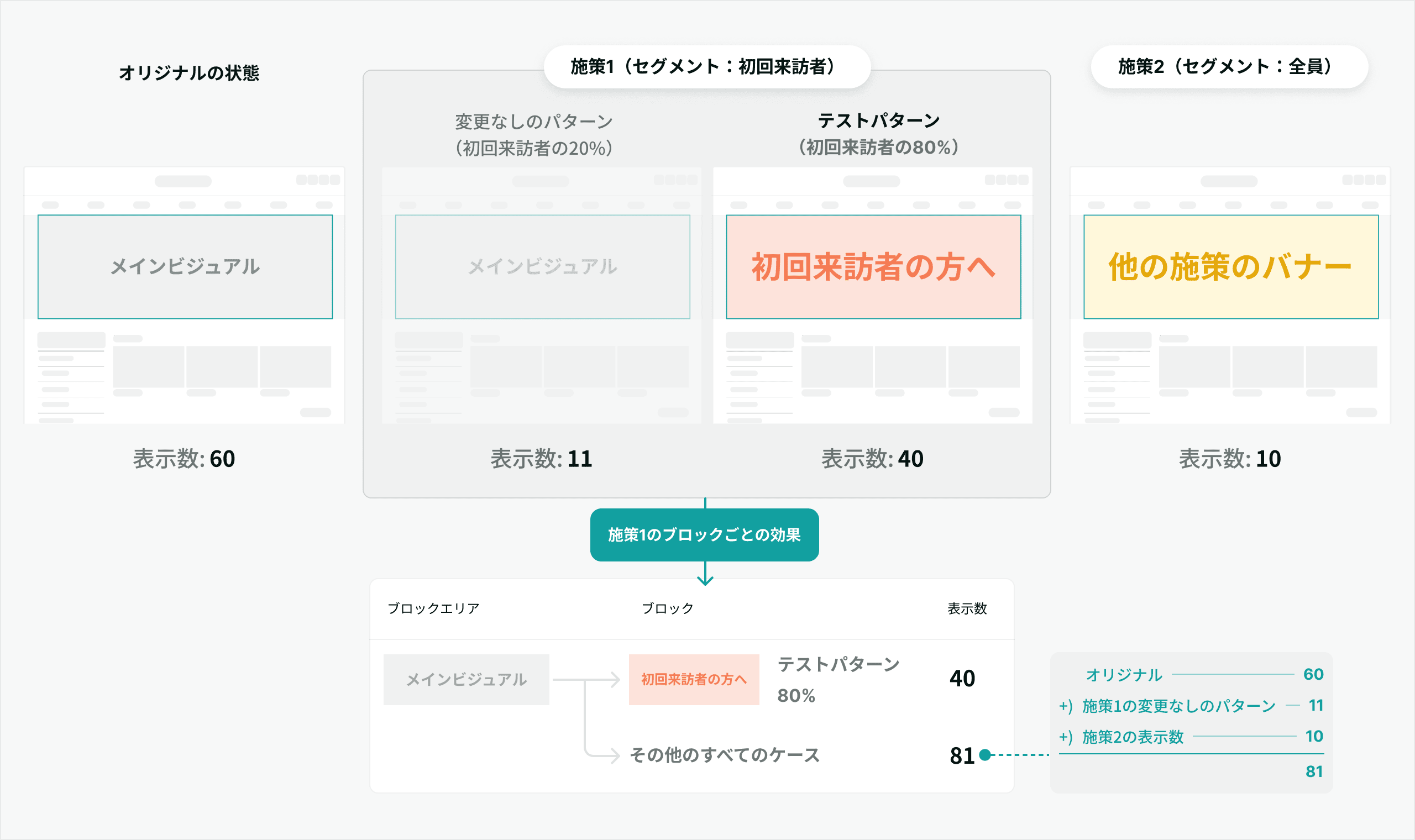Image resolution: width=1415 pixels, height=840 pixels.
Task: Select the 施策2 全員 segment pill
Action: point(1229,67)
